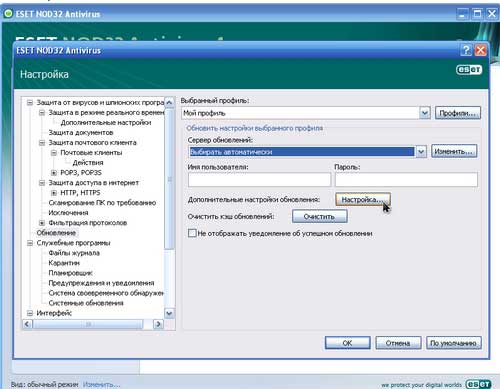Screen dimensions: 500x389
Task: Expand the 'HTTP, HTTPS' tree node
Action: 54,193
